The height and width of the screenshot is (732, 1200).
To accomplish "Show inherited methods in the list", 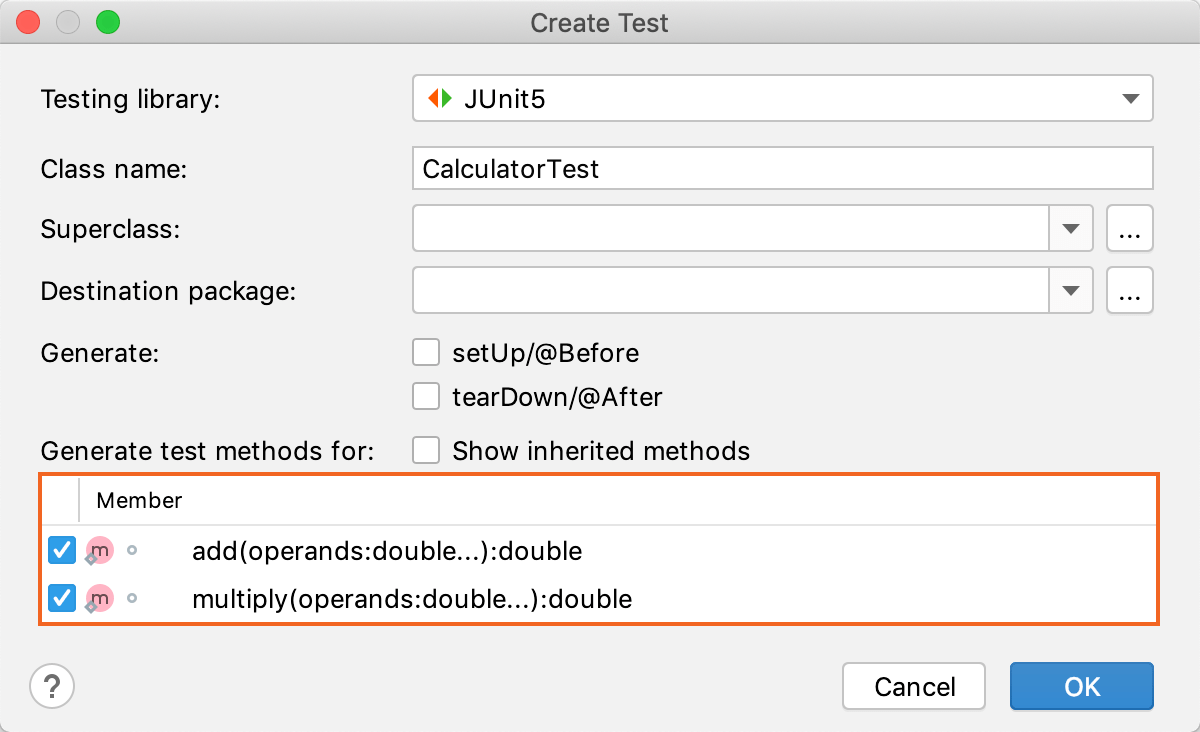I will point(426,450).
